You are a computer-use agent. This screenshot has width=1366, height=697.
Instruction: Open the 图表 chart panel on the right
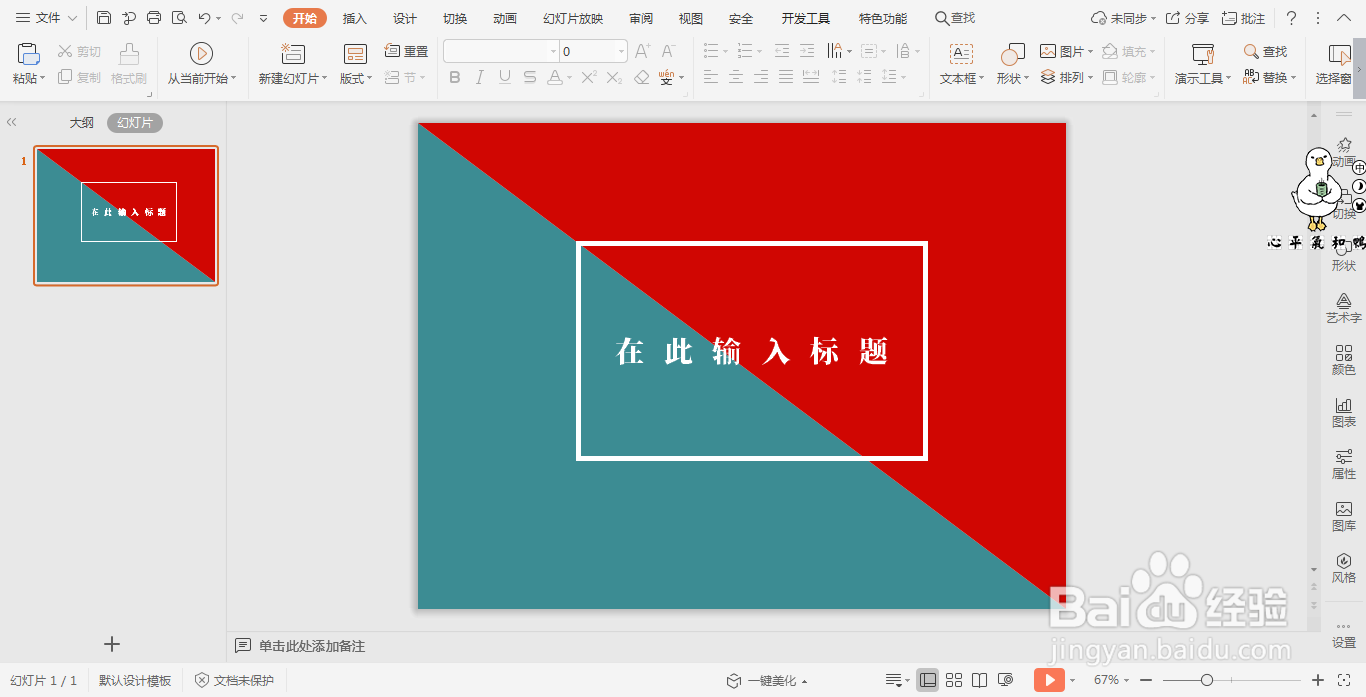click(x=1343, y=412)
